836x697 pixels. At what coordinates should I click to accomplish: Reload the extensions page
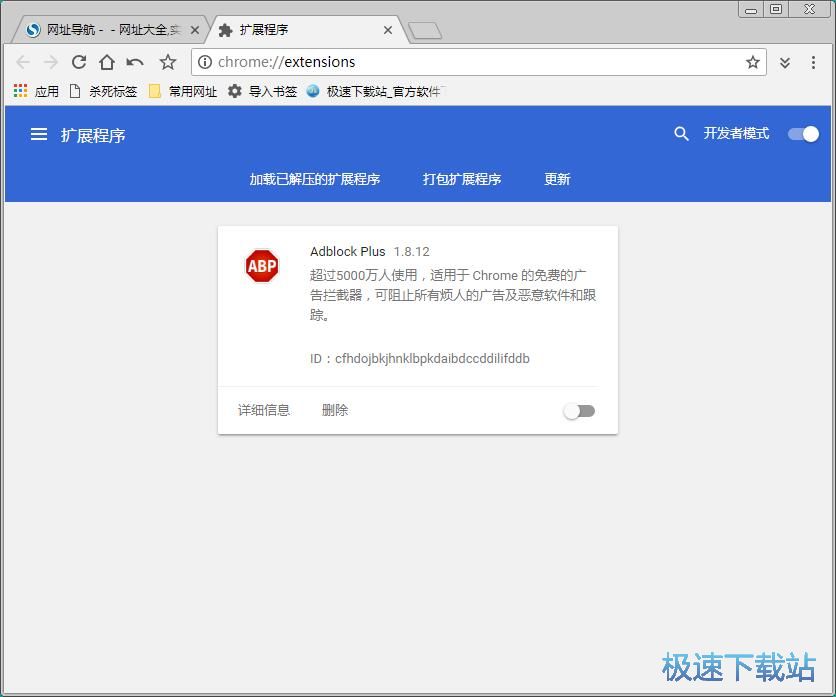(79, 62)
